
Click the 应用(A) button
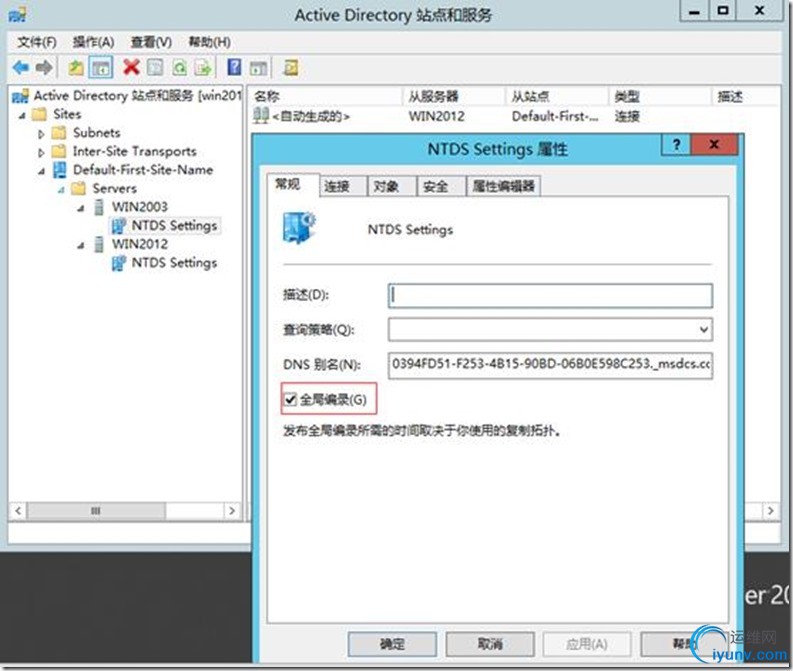pyautogui.click(x=587, y=644)
